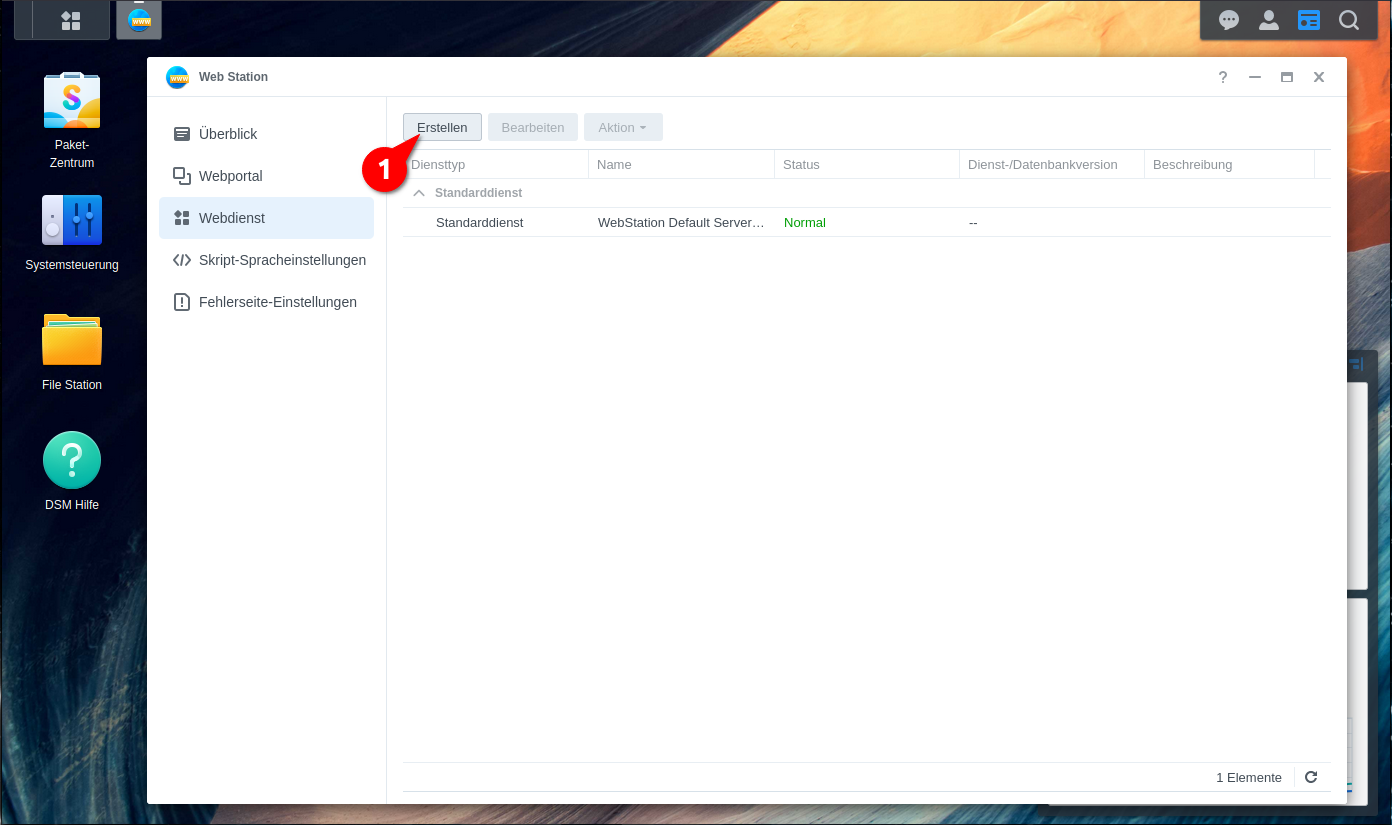Open Systemsteuerung from the desktop
Screen dimensions: 1392x825
71,221
